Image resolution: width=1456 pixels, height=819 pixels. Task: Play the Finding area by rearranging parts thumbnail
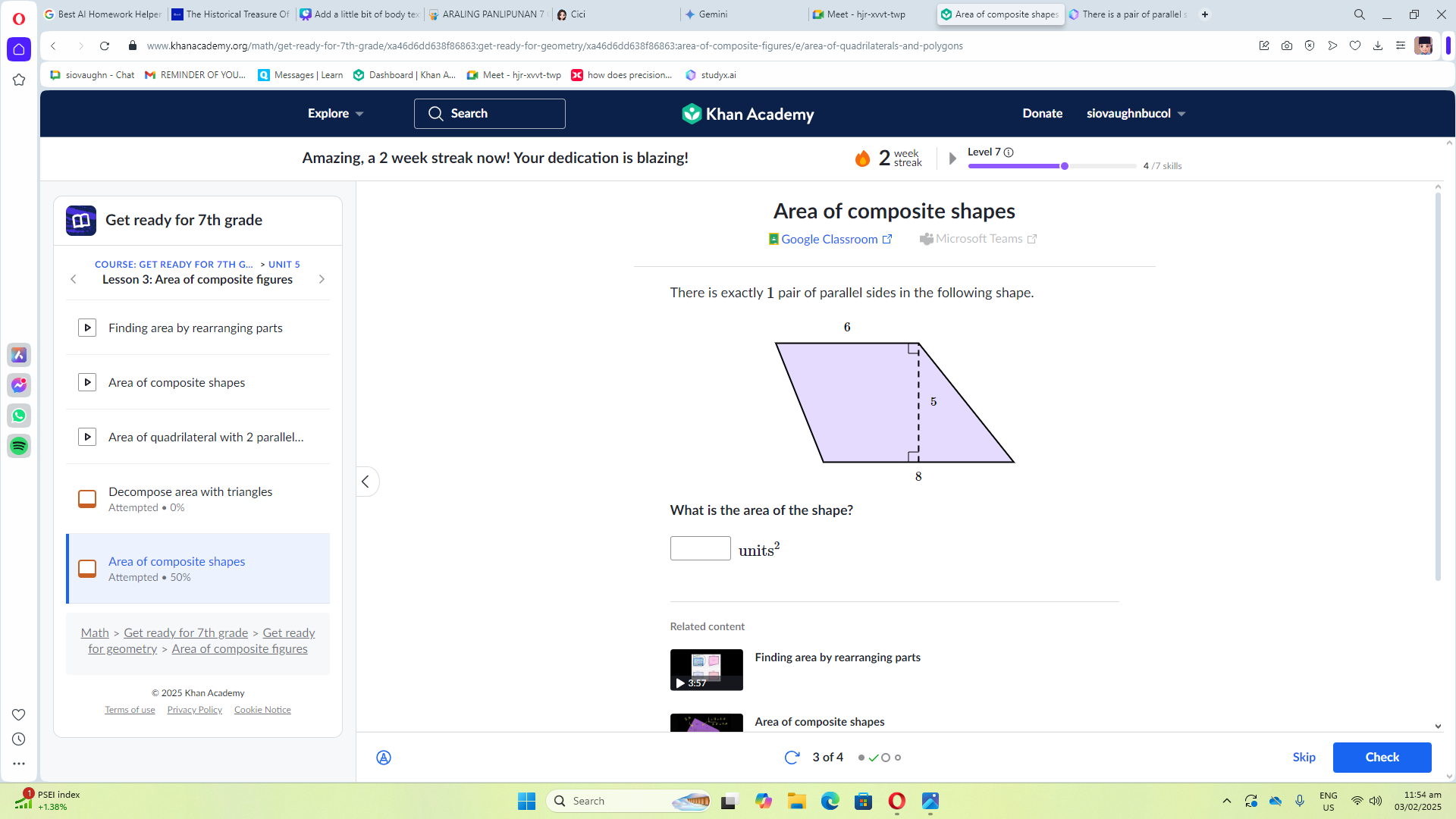706,670
